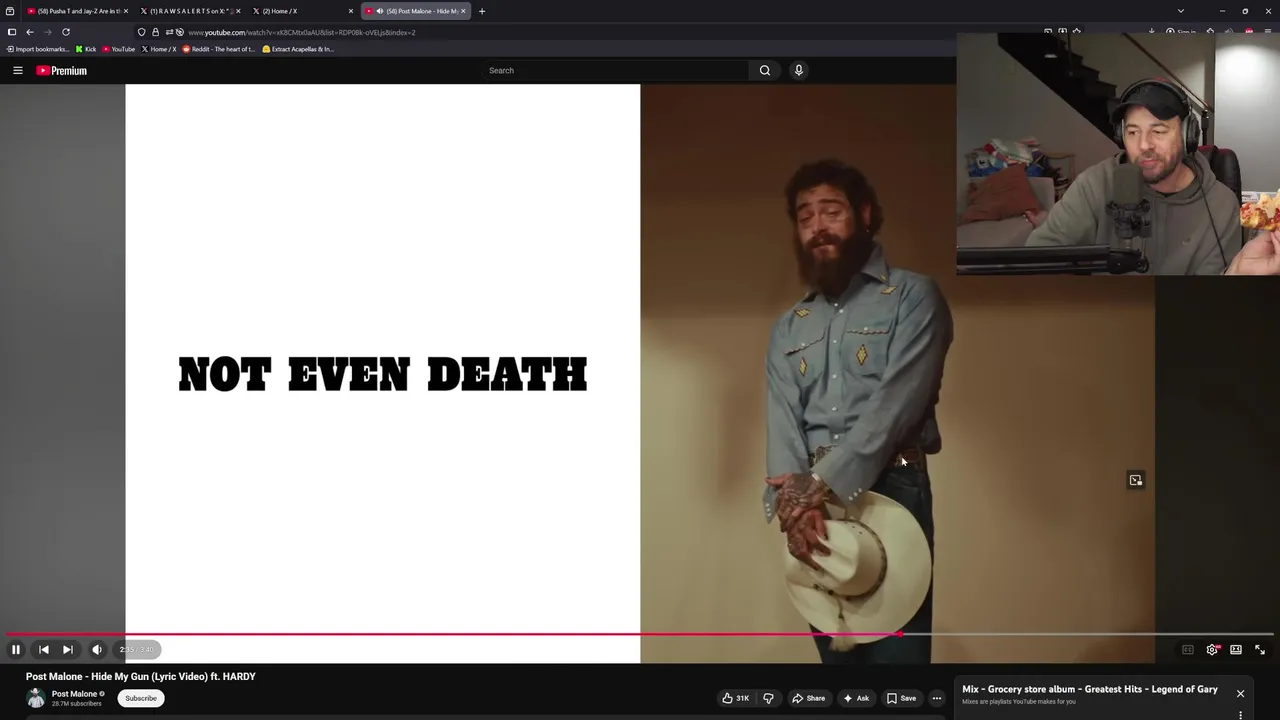Open the player settings gear

point(1212,650)
